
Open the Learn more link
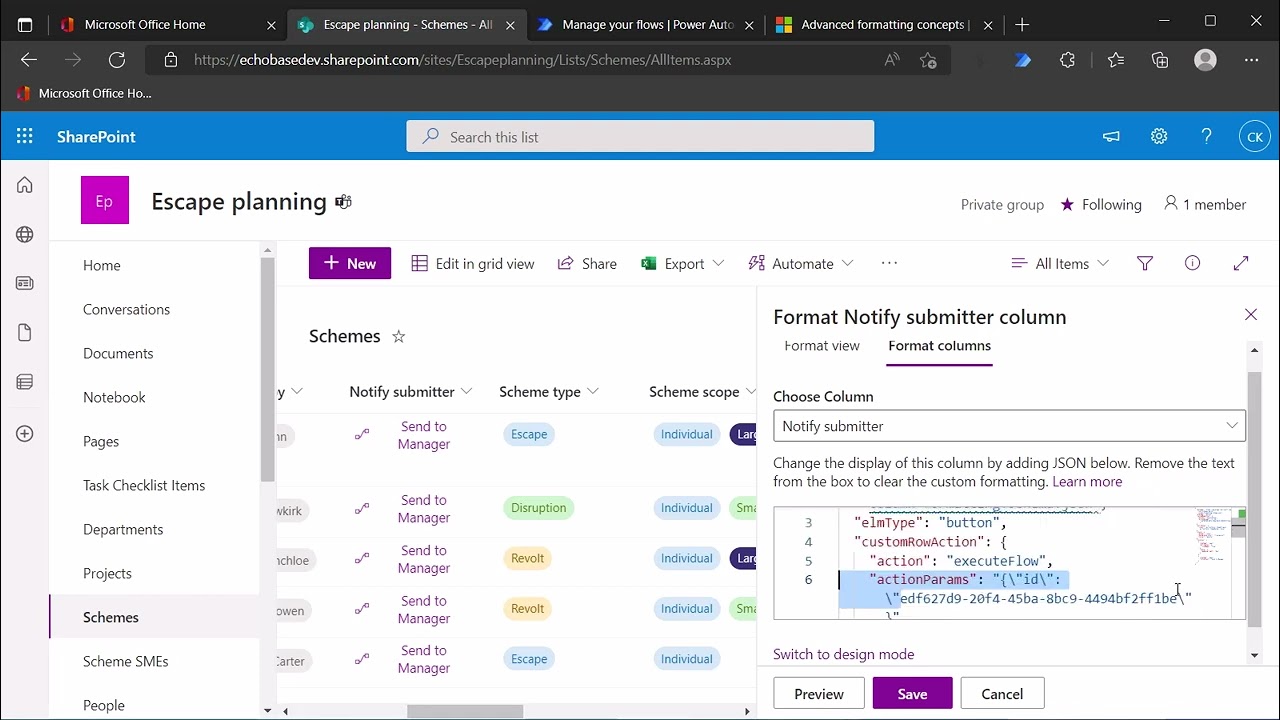click(1087, 482)
